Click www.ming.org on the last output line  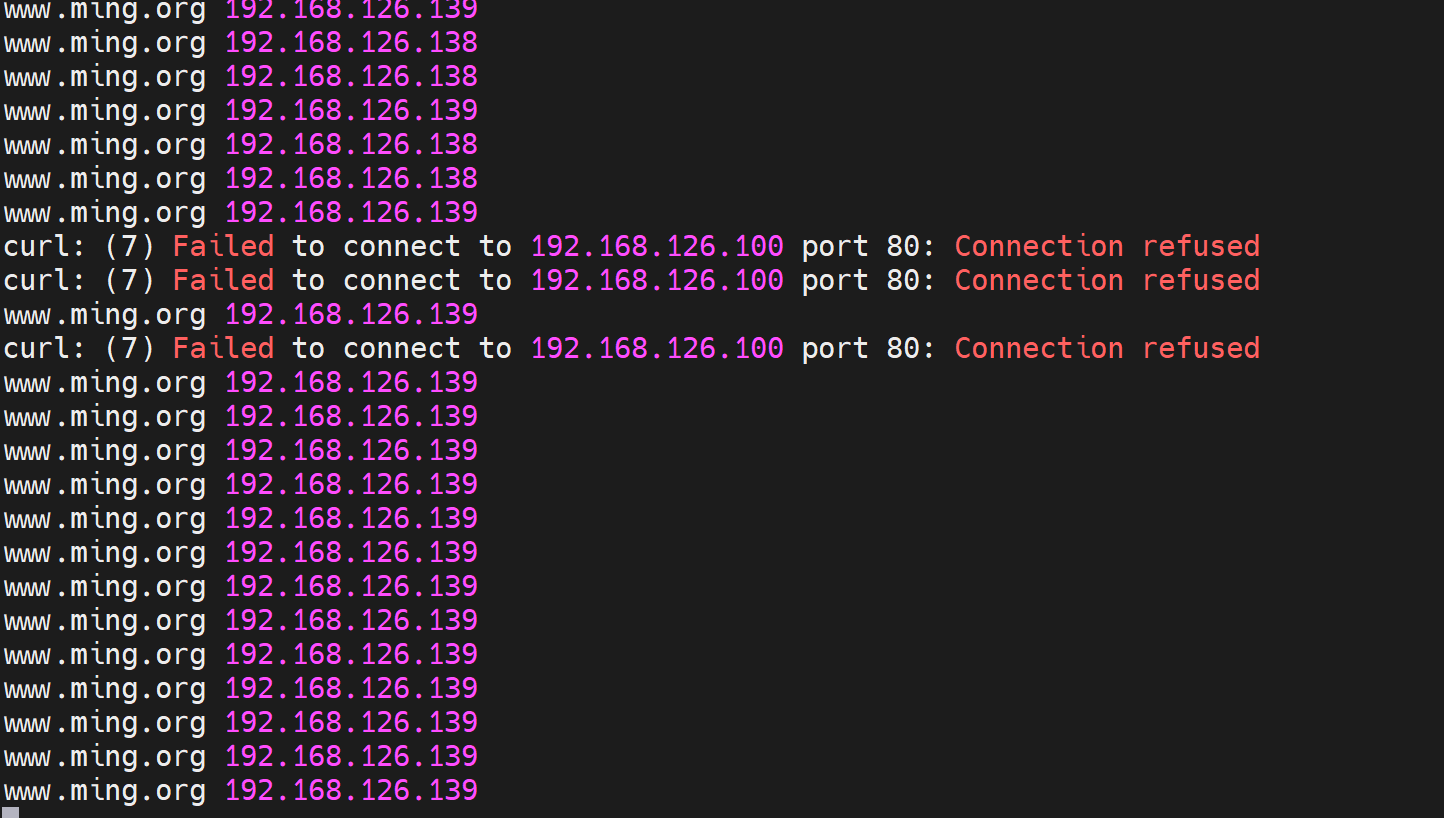105,790
